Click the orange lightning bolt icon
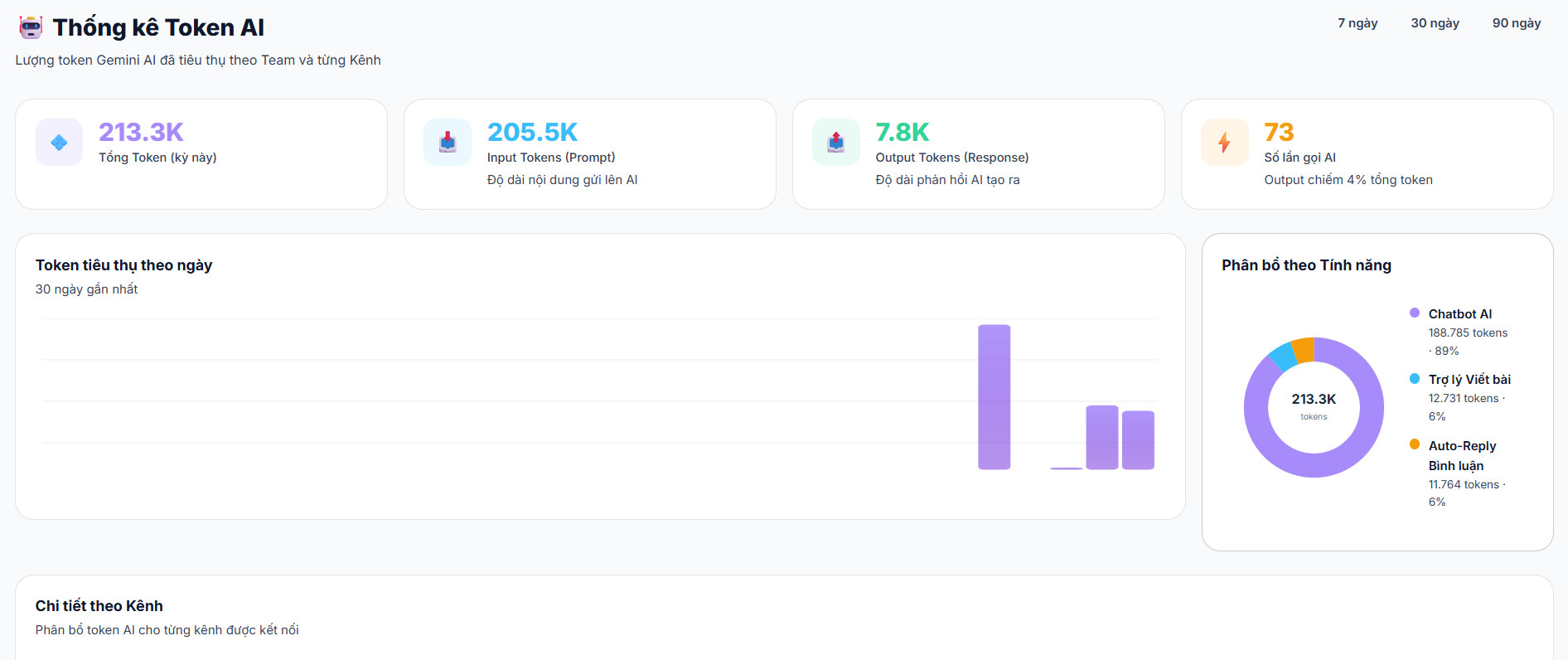Screen dimensions: 1568x660 coord(1225,142)
